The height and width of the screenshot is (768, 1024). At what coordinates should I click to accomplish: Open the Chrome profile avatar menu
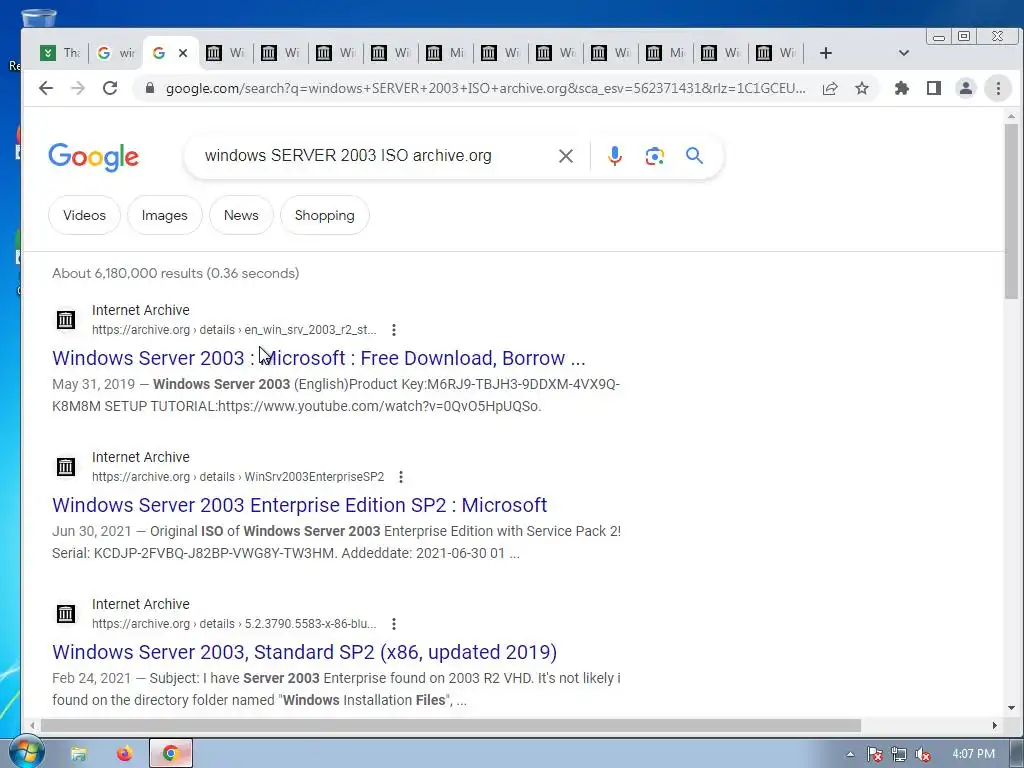[x=966, y=88]
